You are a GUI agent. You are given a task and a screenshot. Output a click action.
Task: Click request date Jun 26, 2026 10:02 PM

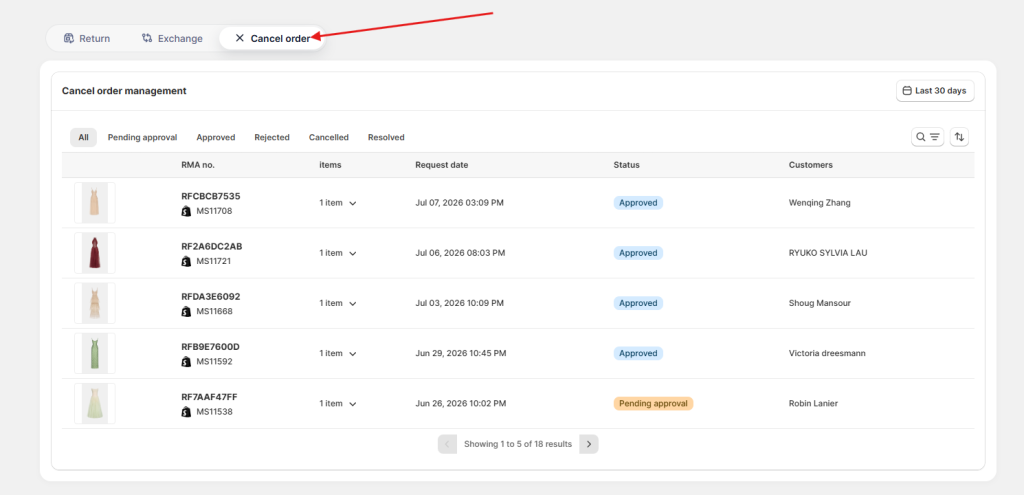click(460, 404)
